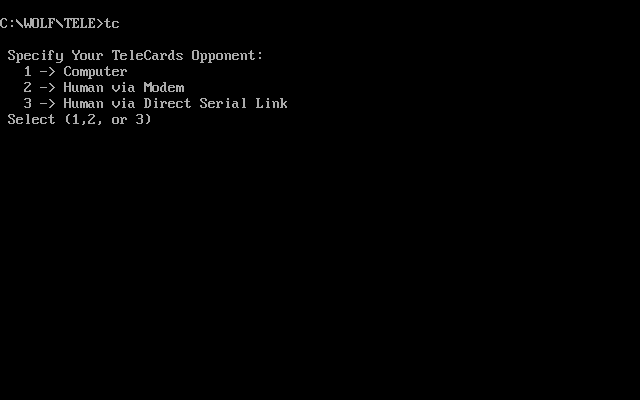Image resolution: width=640 pixels, height=400 pixels.
Task: Click the number 3 menu index
Action: [x=28, y=103]
